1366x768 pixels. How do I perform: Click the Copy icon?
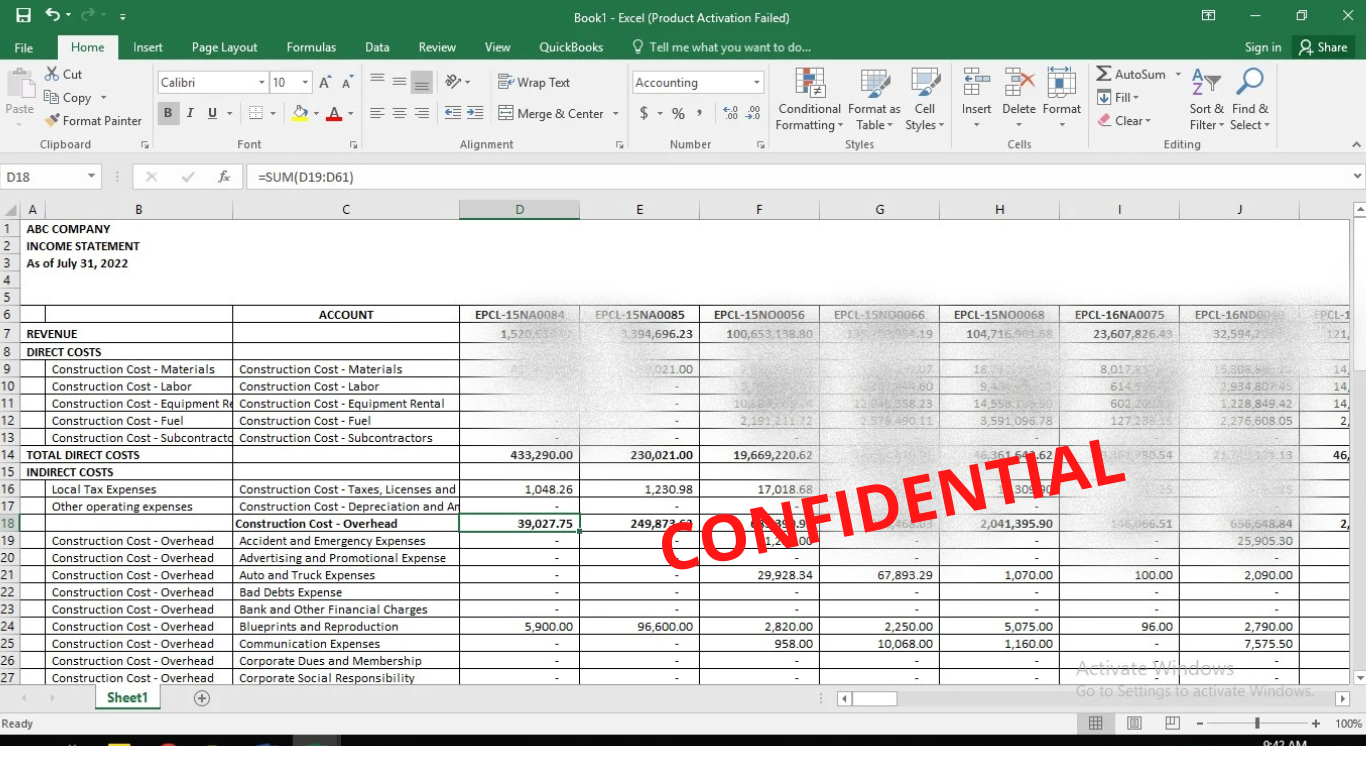click(x=52, y=97)
